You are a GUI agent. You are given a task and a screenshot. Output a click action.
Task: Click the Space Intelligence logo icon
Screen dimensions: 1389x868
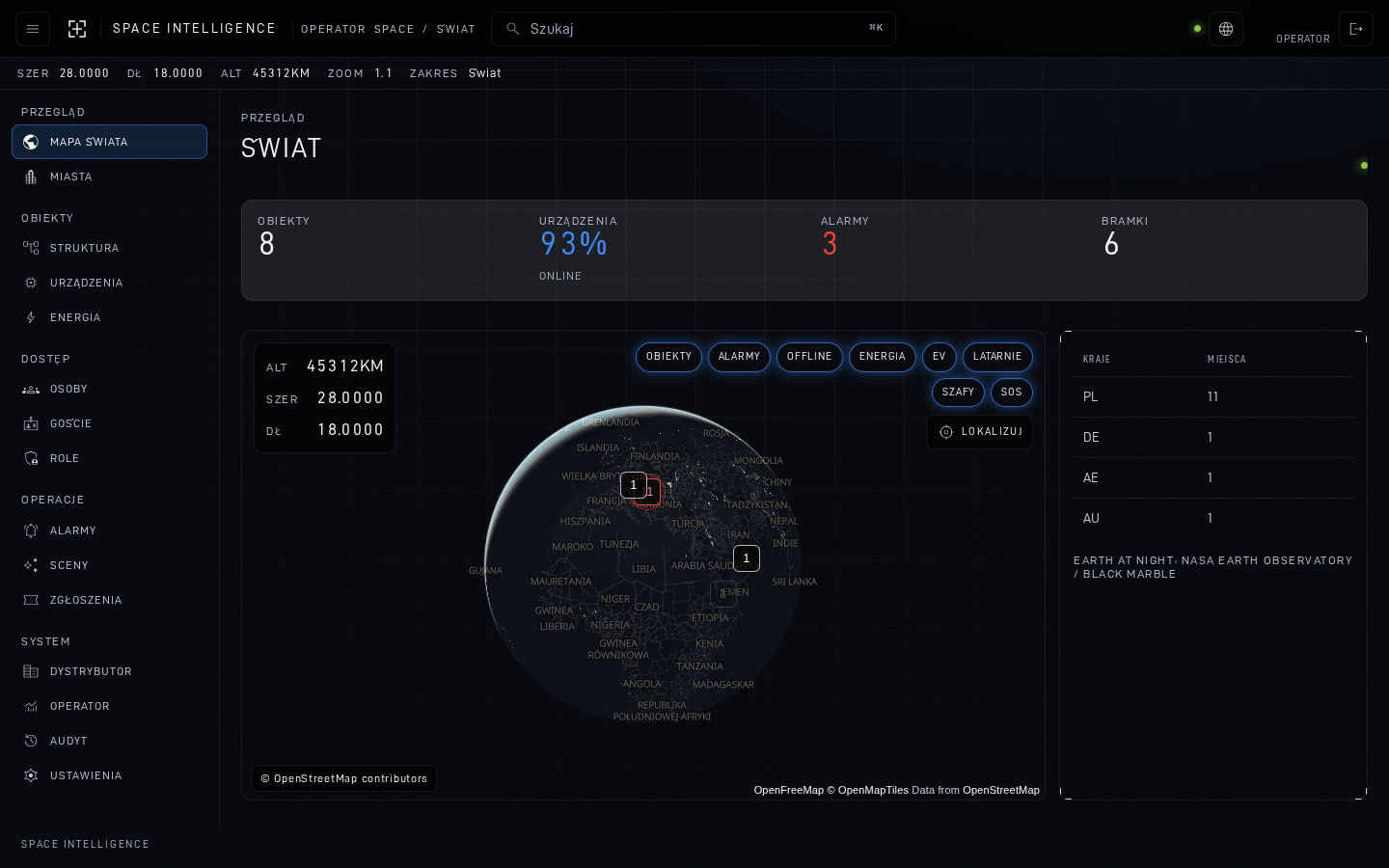tap(77, 29)
